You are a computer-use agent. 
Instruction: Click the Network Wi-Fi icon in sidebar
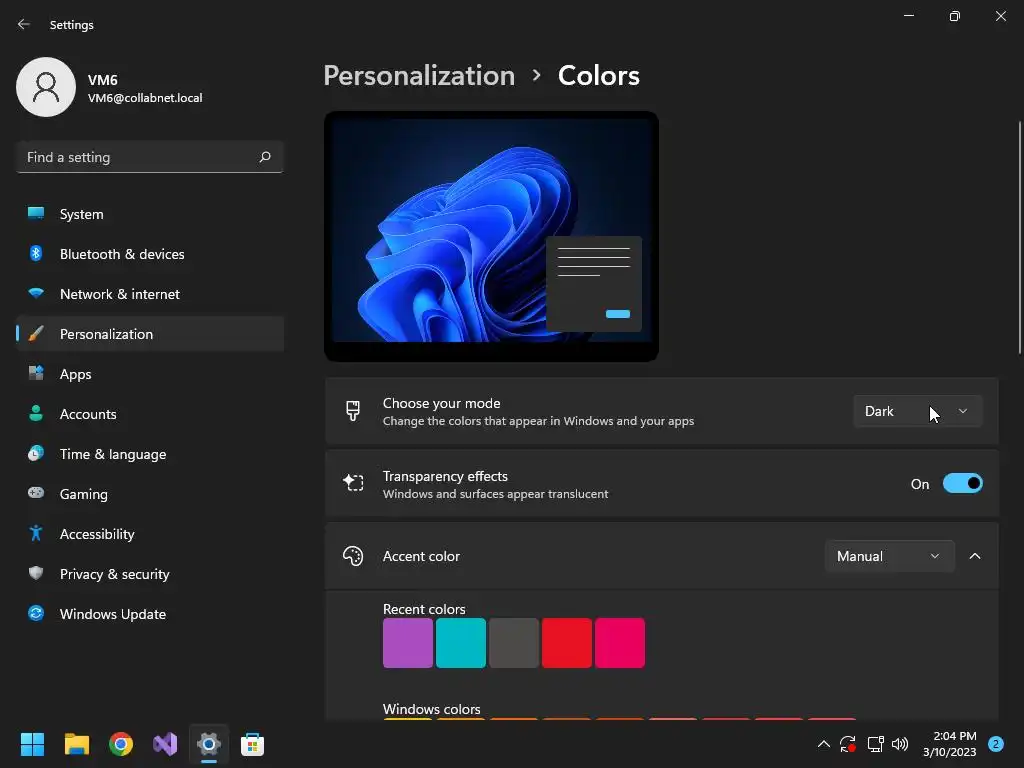tap(36, 293)
